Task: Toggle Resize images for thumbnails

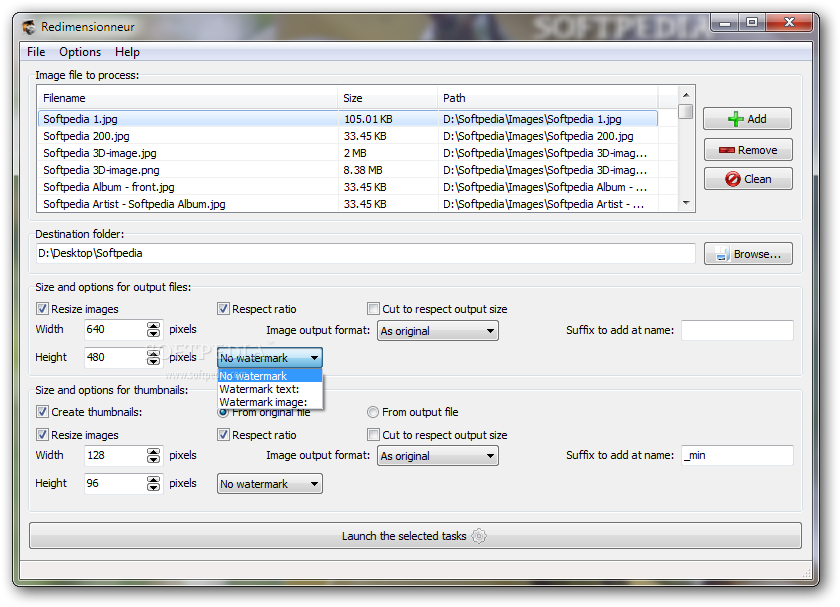Action: click(42, 435)
